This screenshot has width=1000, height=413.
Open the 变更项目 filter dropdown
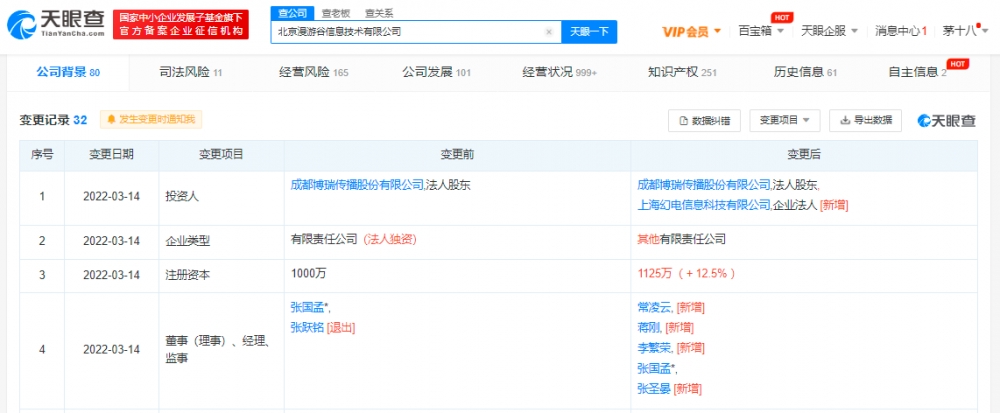click(x=784, y=120)
